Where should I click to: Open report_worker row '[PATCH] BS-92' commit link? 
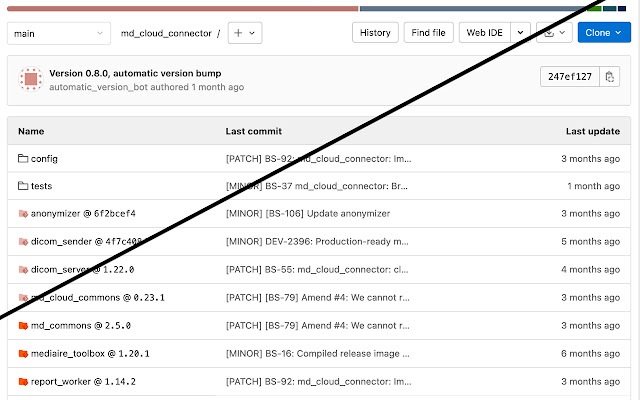point(319,382)
